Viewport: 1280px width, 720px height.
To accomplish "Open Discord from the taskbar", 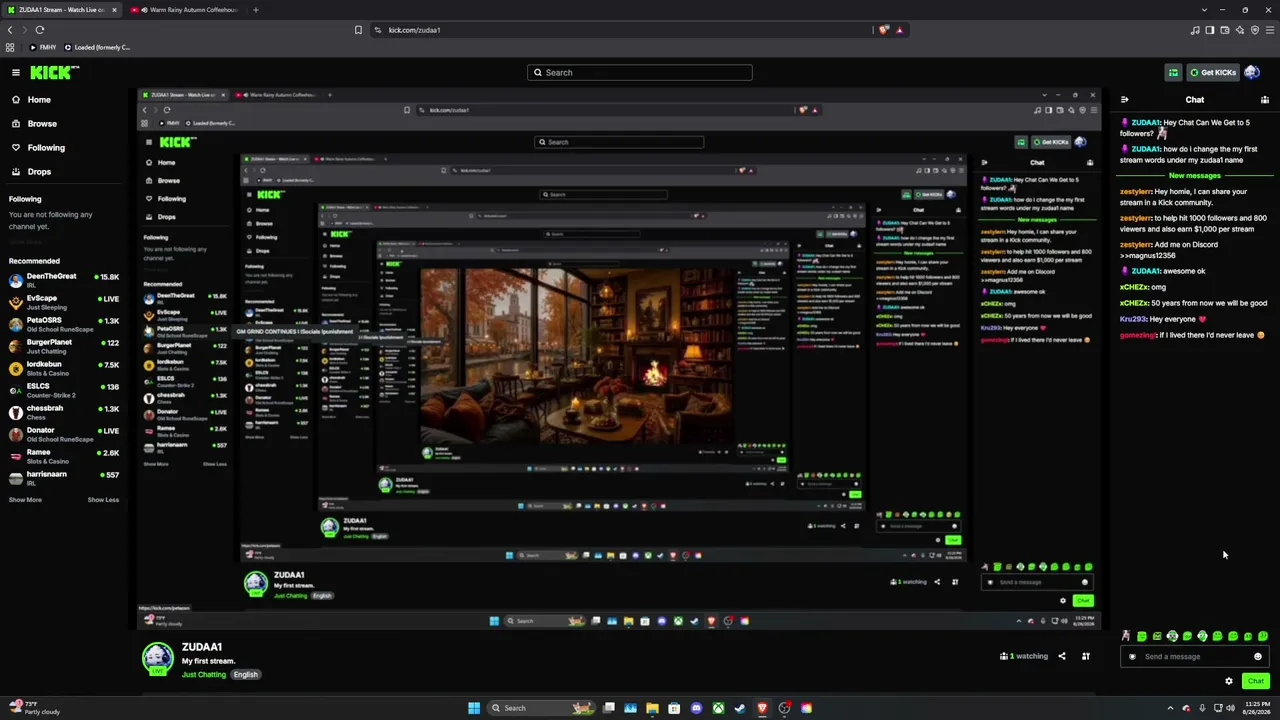I will click(x=696, y=708).
